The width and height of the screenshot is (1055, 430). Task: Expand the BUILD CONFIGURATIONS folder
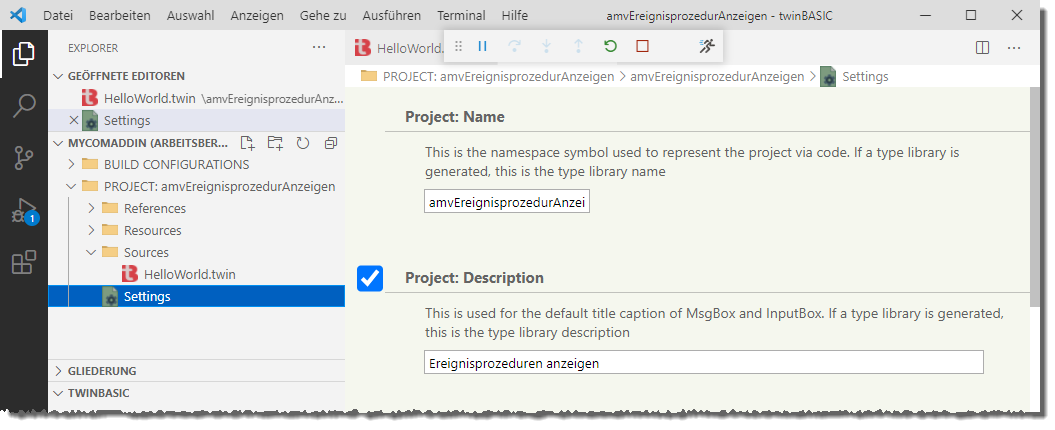point(71,164)
